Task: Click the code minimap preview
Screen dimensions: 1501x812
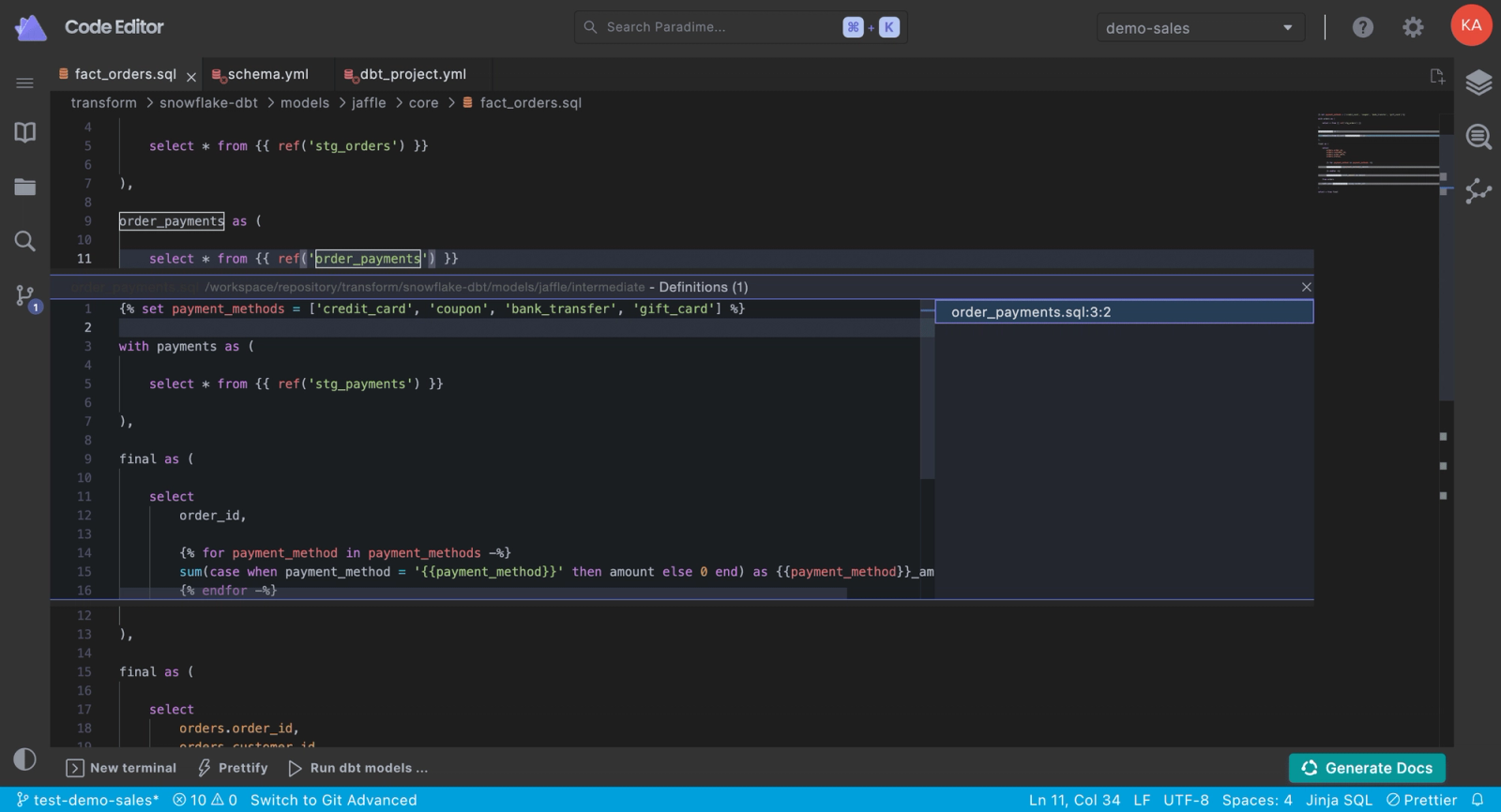Action: (1377, 152)
